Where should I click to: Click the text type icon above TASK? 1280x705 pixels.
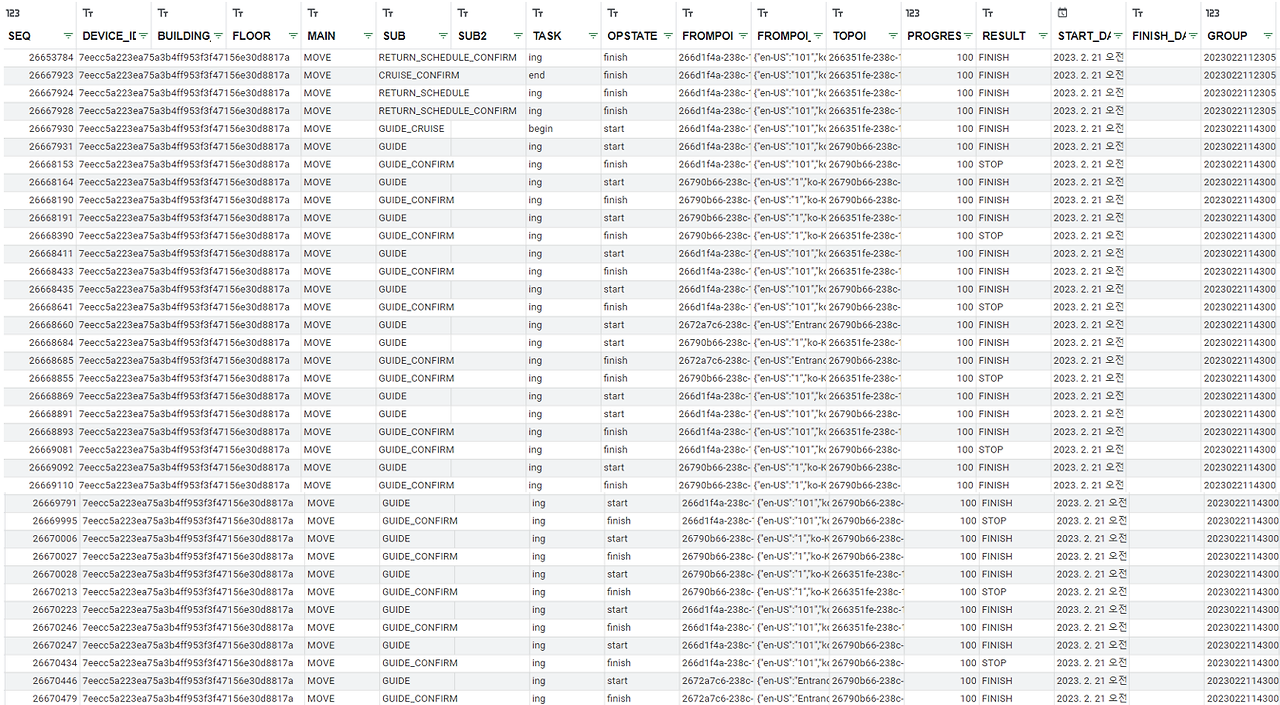tap(538, 13)
